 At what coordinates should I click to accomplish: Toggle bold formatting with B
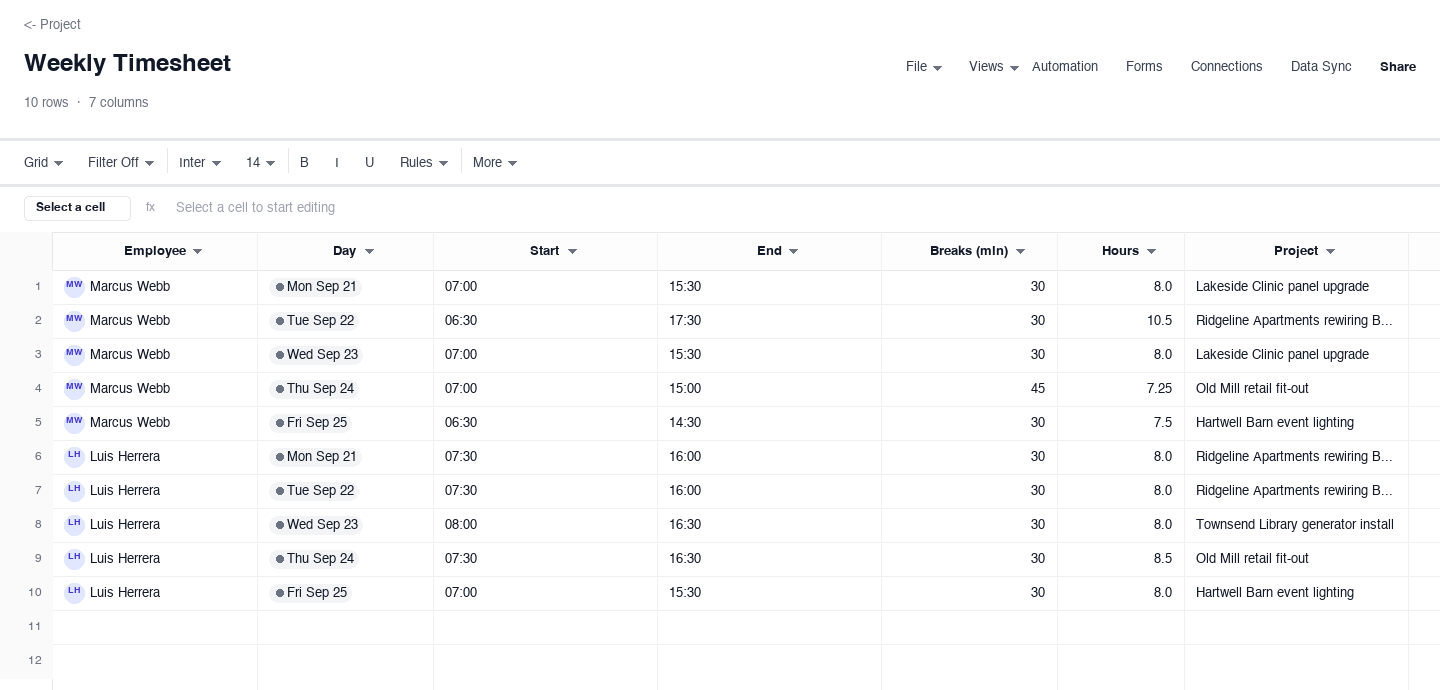pos(304,163)
